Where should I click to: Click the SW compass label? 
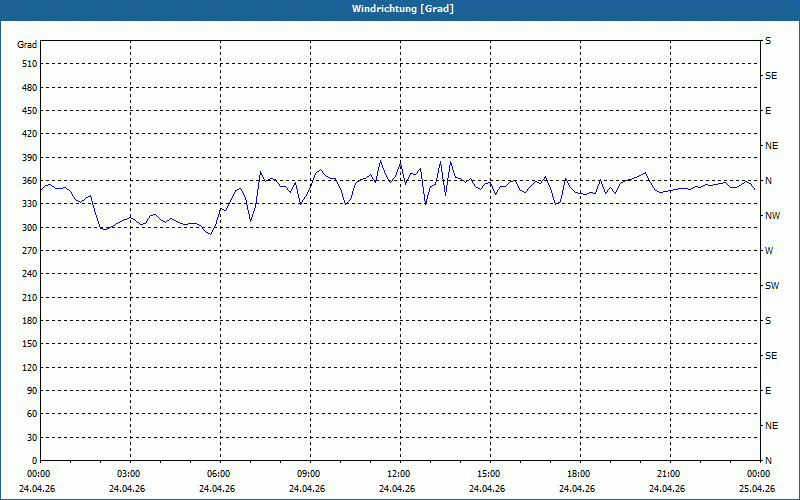[x=772, y=286]
